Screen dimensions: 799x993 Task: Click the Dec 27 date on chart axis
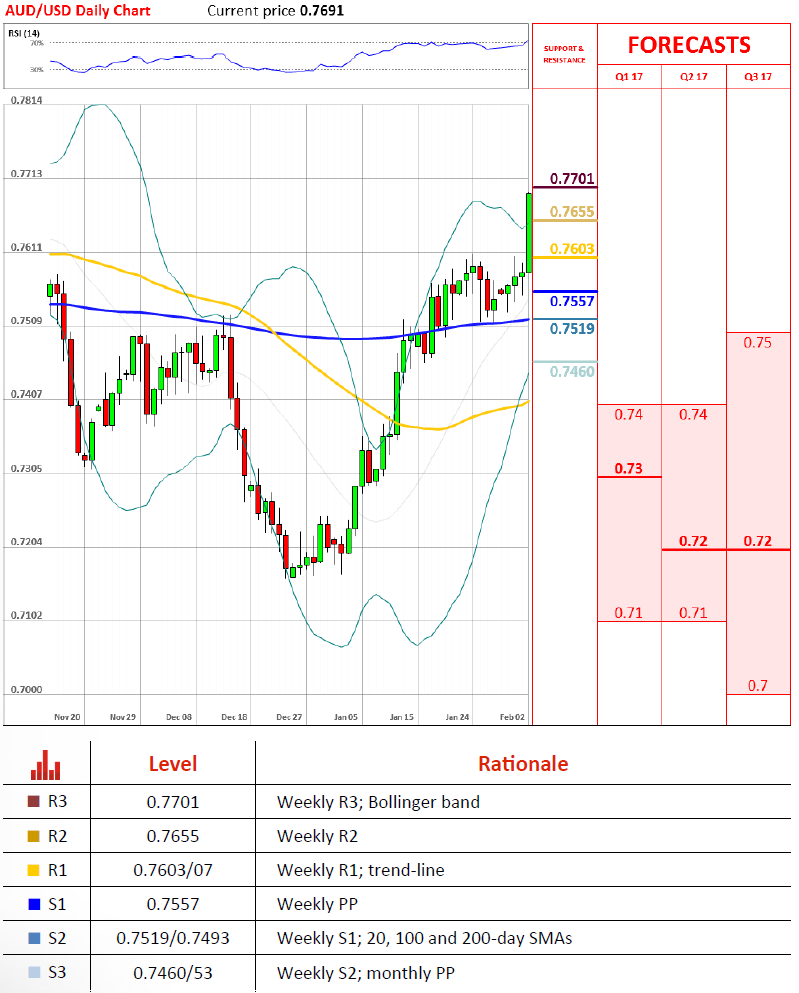coord(290,717)
